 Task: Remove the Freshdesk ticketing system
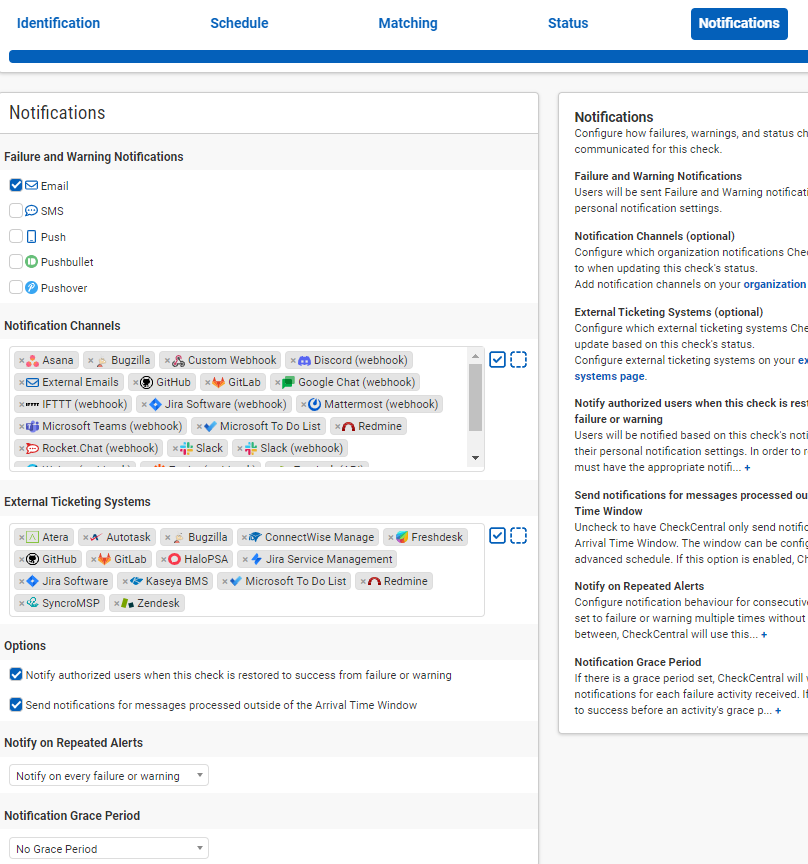pos(392,537)
